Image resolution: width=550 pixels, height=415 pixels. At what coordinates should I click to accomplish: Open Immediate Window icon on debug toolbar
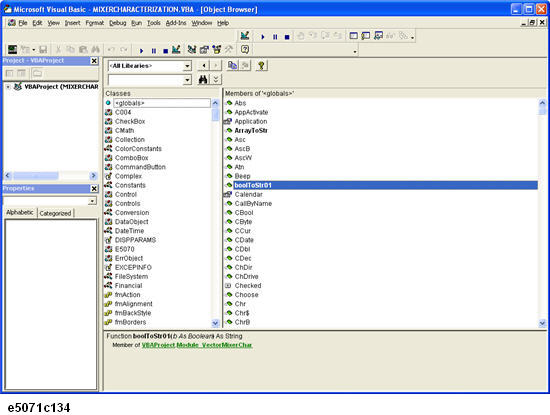[x=366, y=36]
